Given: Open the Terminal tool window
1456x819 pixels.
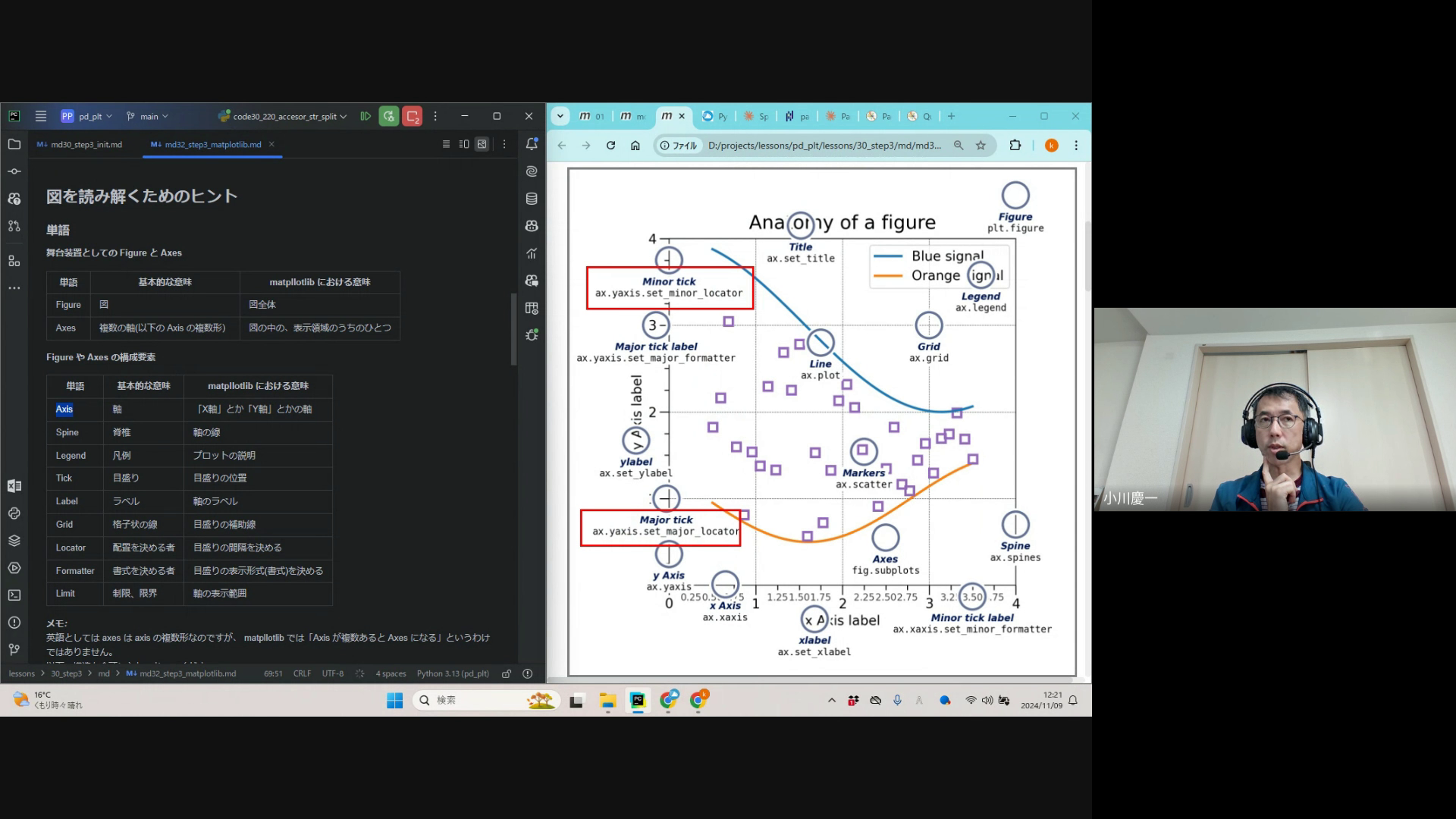Looking at the screenshot, I should click(14, 595).
